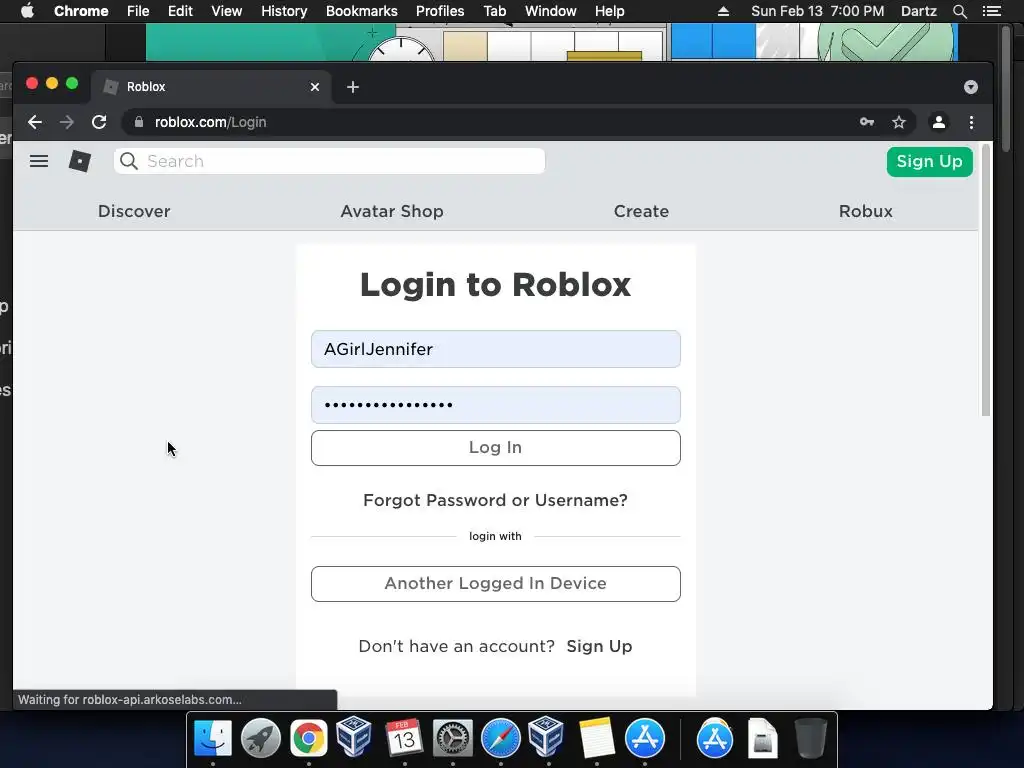Screen dimensions: 1024x768
Task: Click the green Chrome window zoom button
Action: (72, 84)
